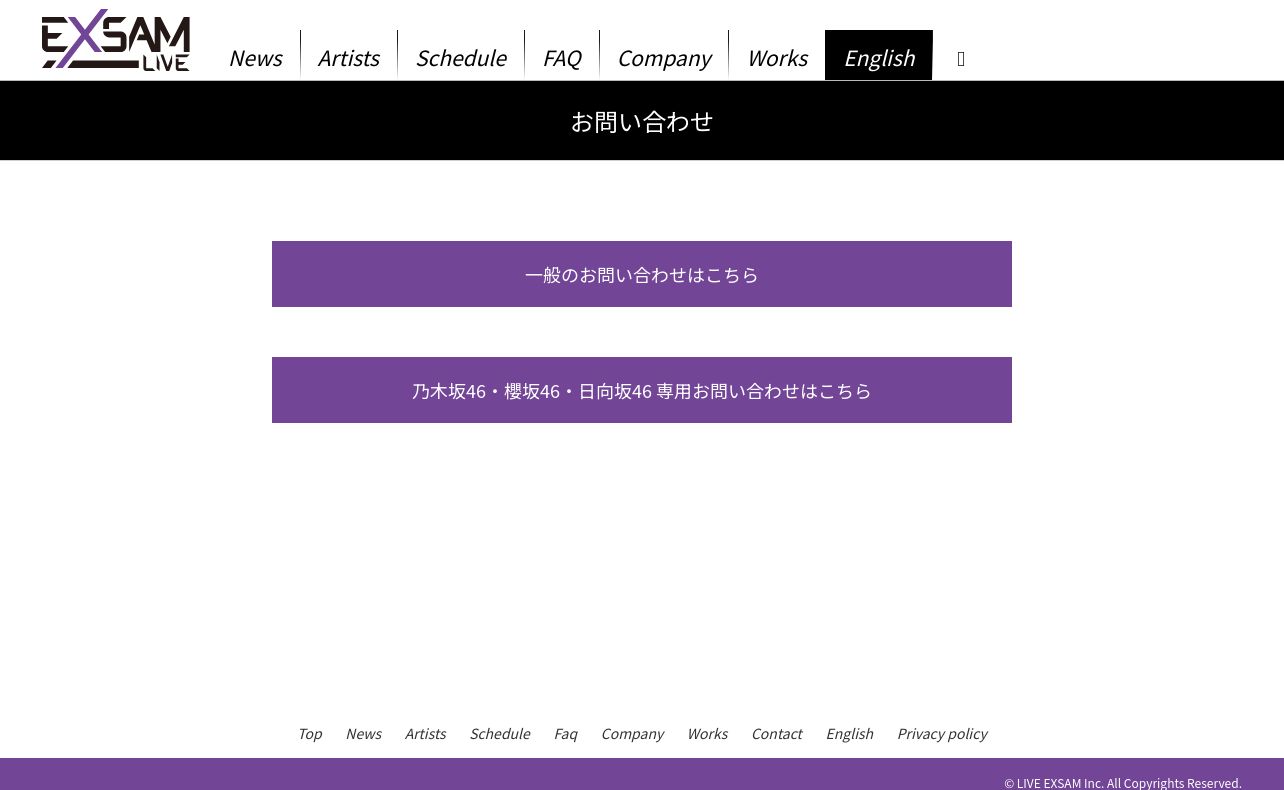
Task: Click 乃木坂46・櫻坂46・日向坂46 専用お問い合わせ button
Action: coord(642,390)
